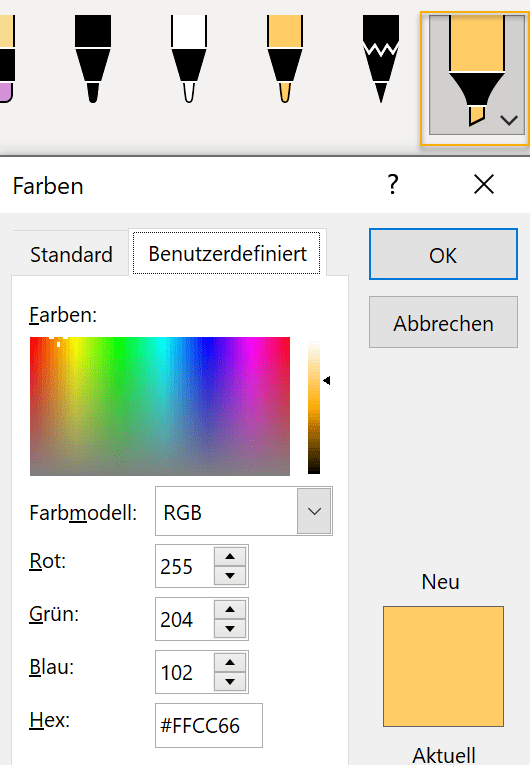Image resolution: width=530 pixels, height=765 pixels.
Task: Click the Farben label above spectrum
Action: coord(63,315)
